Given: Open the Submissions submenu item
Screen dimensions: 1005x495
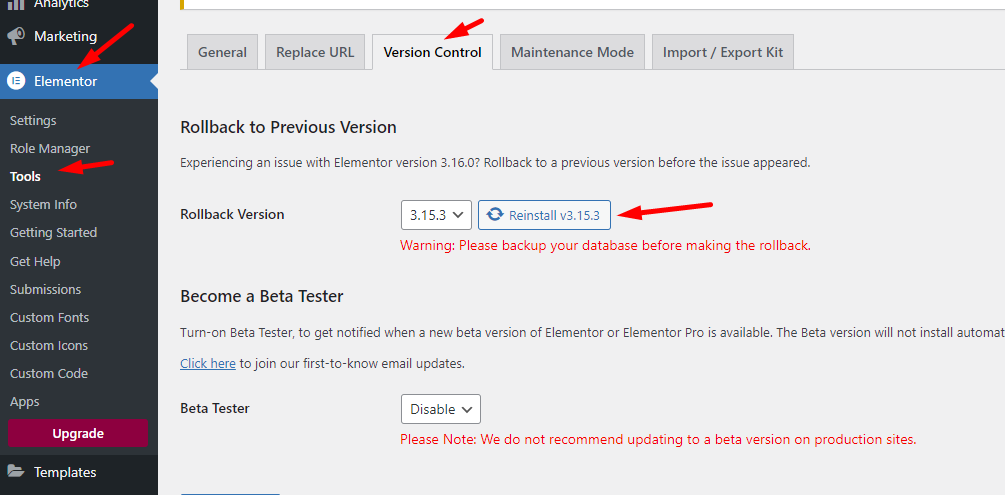Looking at the screenshot, I should (x=46, y=289).
